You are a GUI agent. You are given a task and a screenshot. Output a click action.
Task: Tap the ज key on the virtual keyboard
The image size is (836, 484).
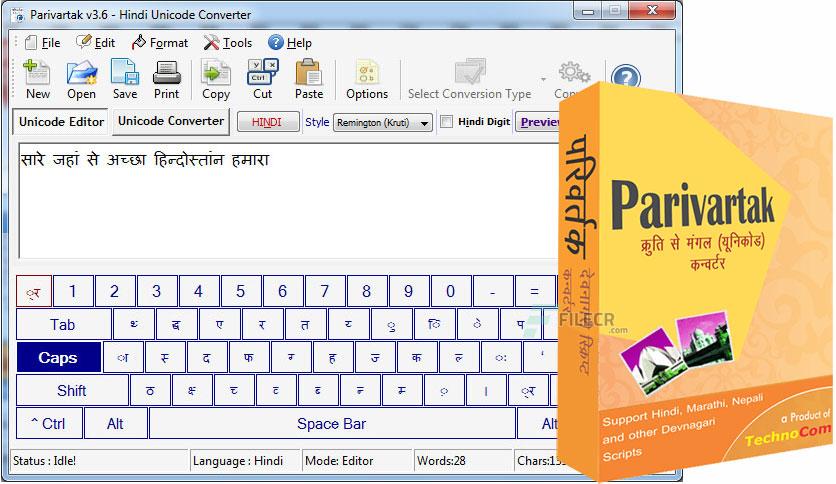[374, 358]
